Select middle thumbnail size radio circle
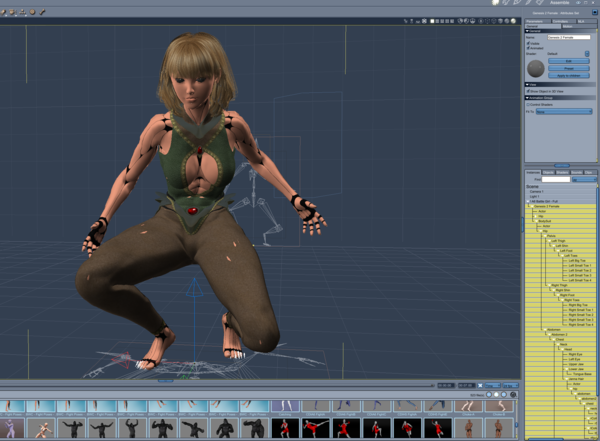Image resolution: width=600 pixels, height=441 pixels. point(496,394)
